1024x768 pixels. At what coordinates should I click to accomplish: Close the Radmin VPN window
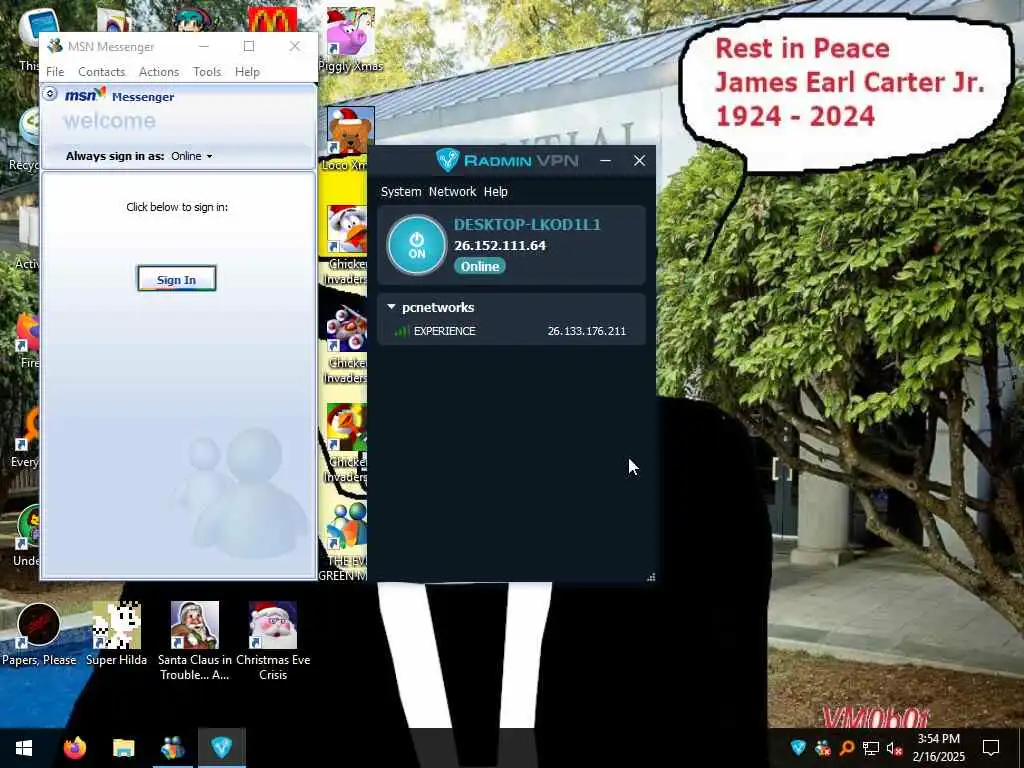click(639, 161)
